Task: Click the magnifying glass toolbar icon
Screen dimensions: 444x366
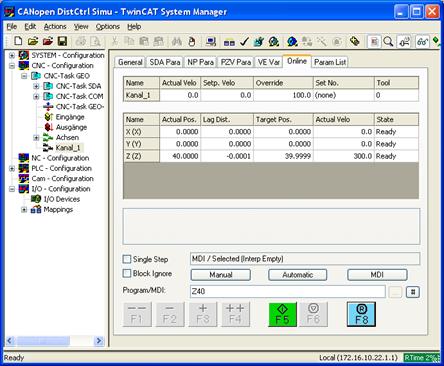Action: pyautogui.click(x=388, y=42)
